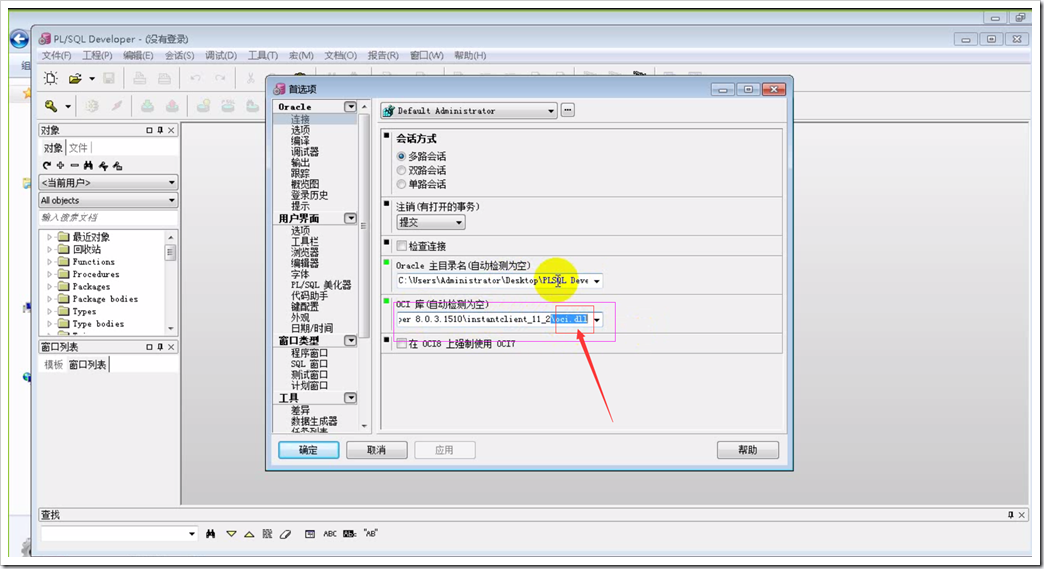Click binoculars find icon in object browser
The image size is (1044, 569).
coord(89,165)
